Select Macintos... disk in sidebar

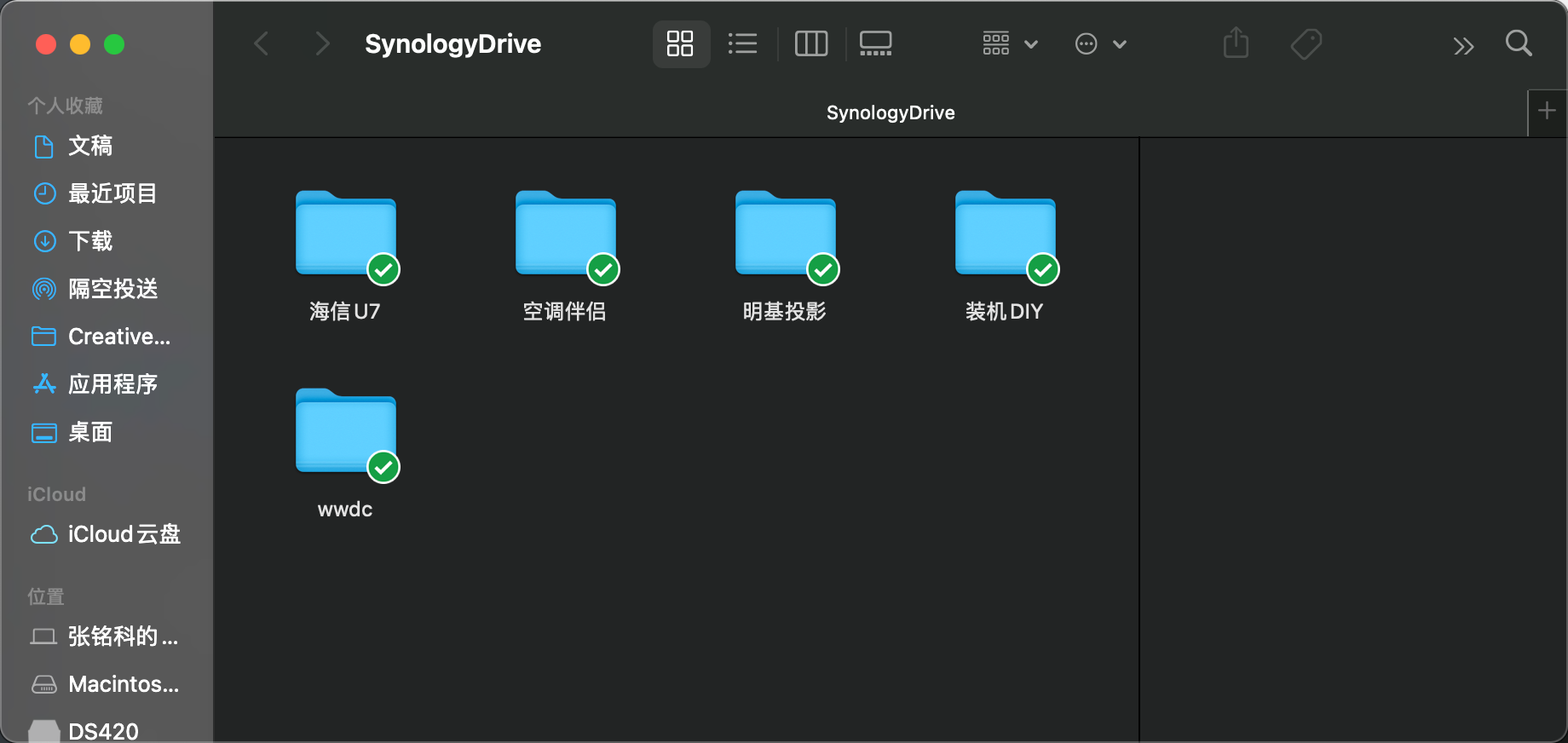click(107, 684)
